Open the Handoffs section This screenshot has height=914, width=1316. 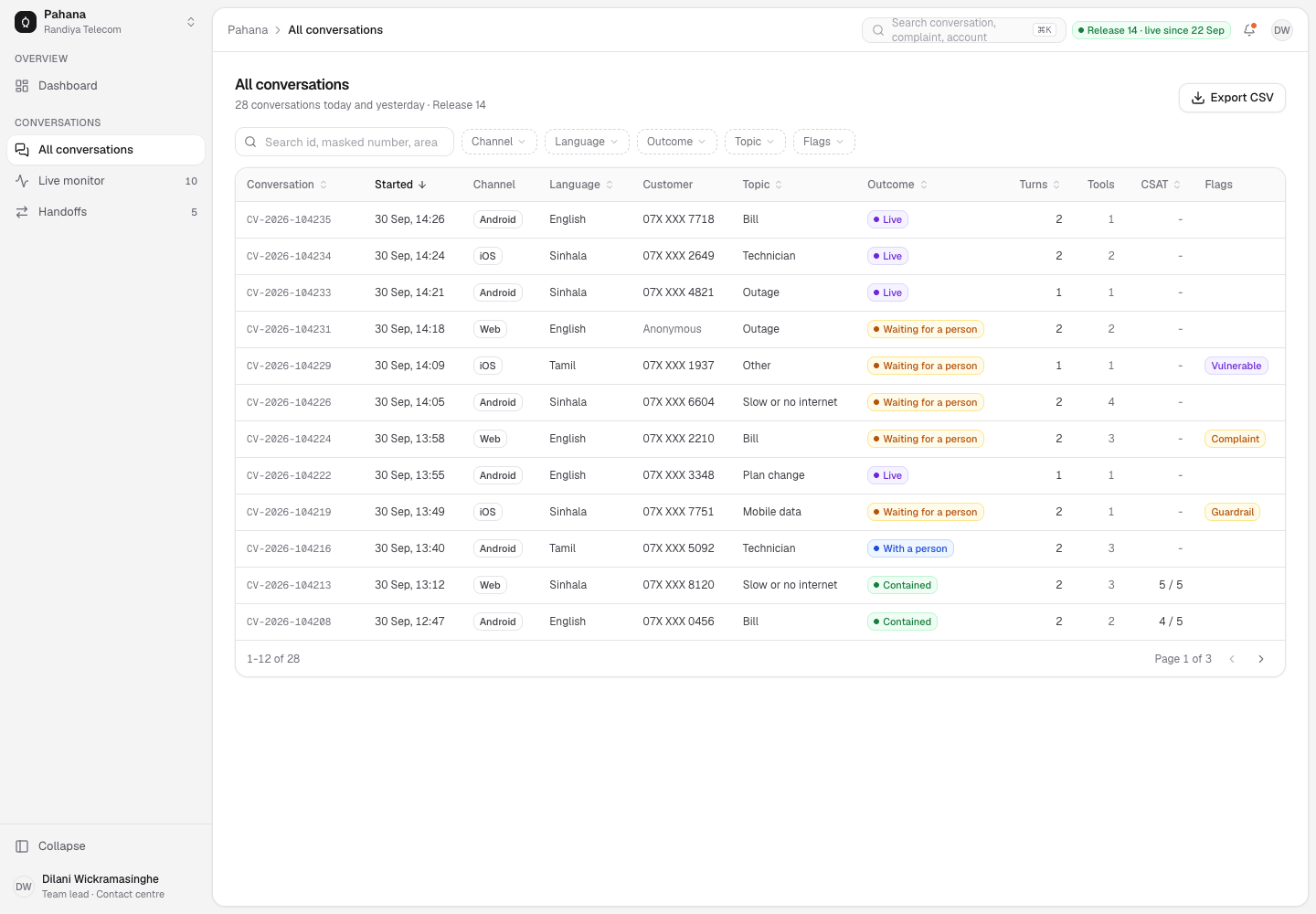click(x=106, y=212)
